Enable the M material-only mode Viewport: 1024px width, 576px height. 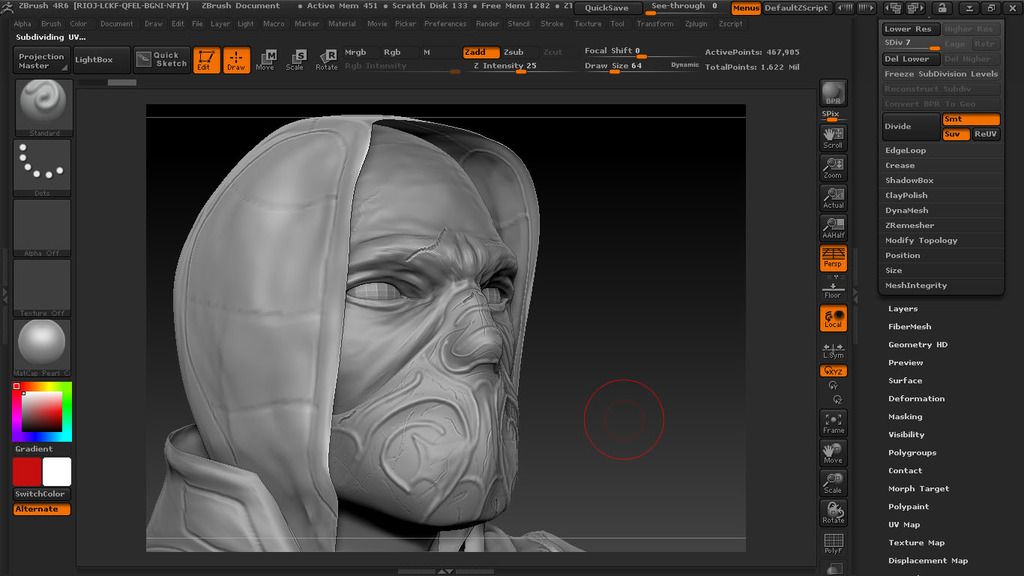pos(426,52)
